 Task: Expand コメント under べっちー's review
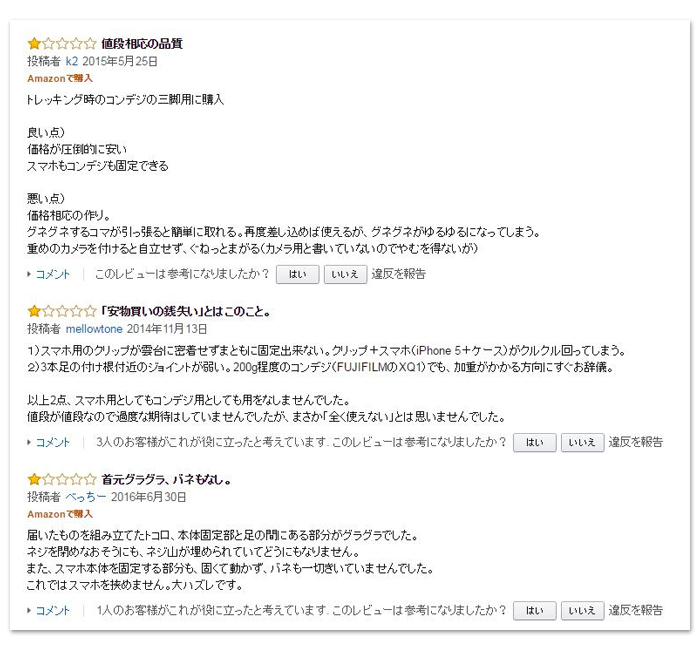[x=52, y=610]
